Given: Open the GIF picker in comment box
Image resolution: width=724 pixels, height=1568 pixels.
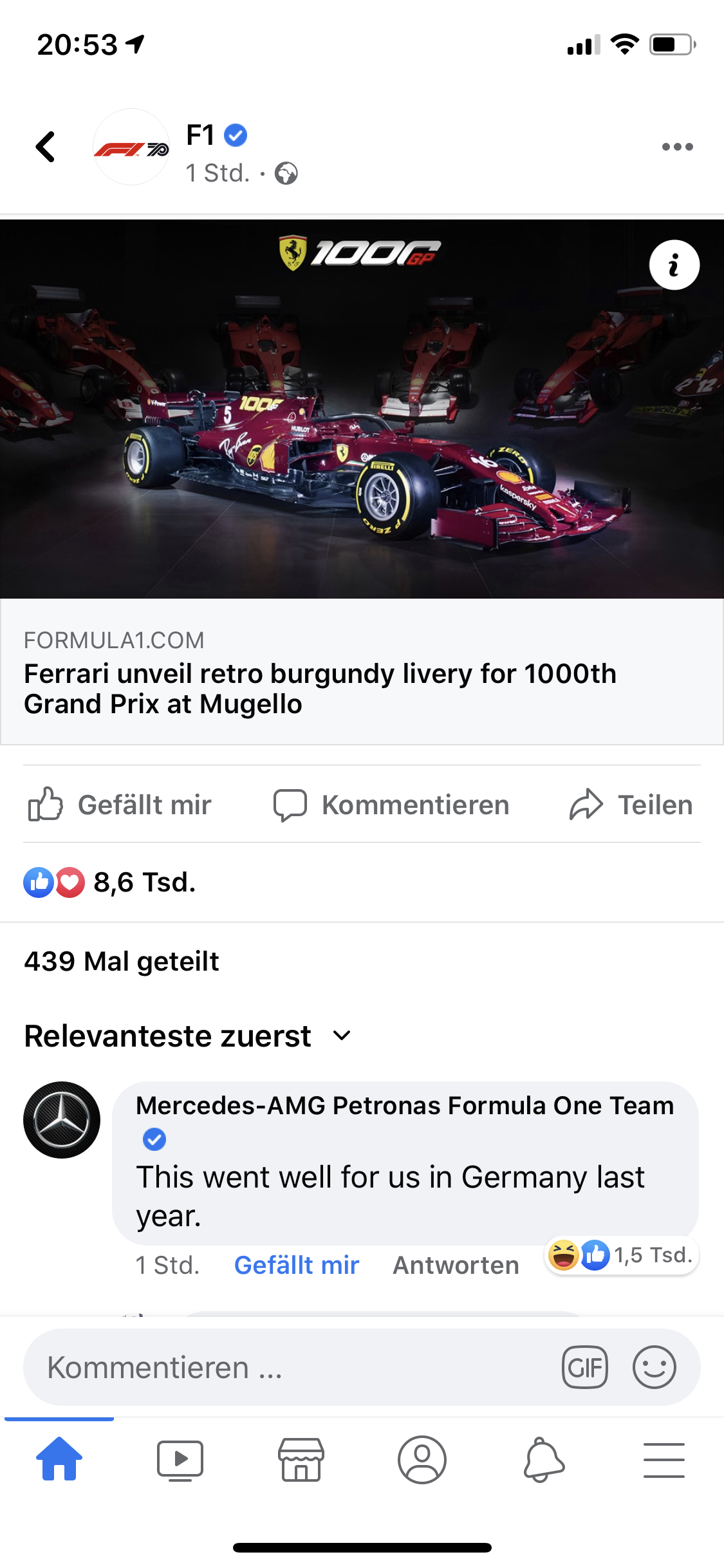Looking at the screenshot, I should [584, 1367].
